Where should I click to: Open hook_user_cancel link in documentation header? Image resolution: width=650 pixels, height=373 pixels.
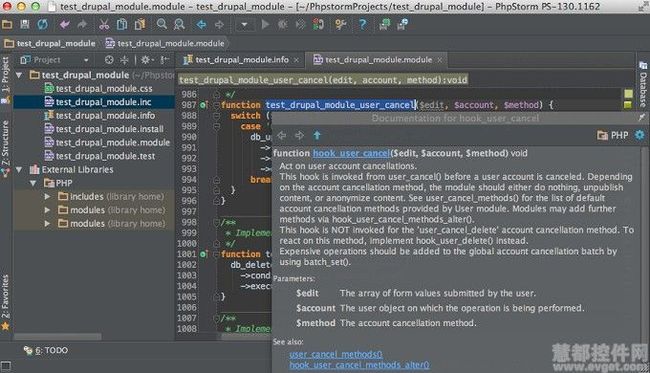tap(351, 153)
